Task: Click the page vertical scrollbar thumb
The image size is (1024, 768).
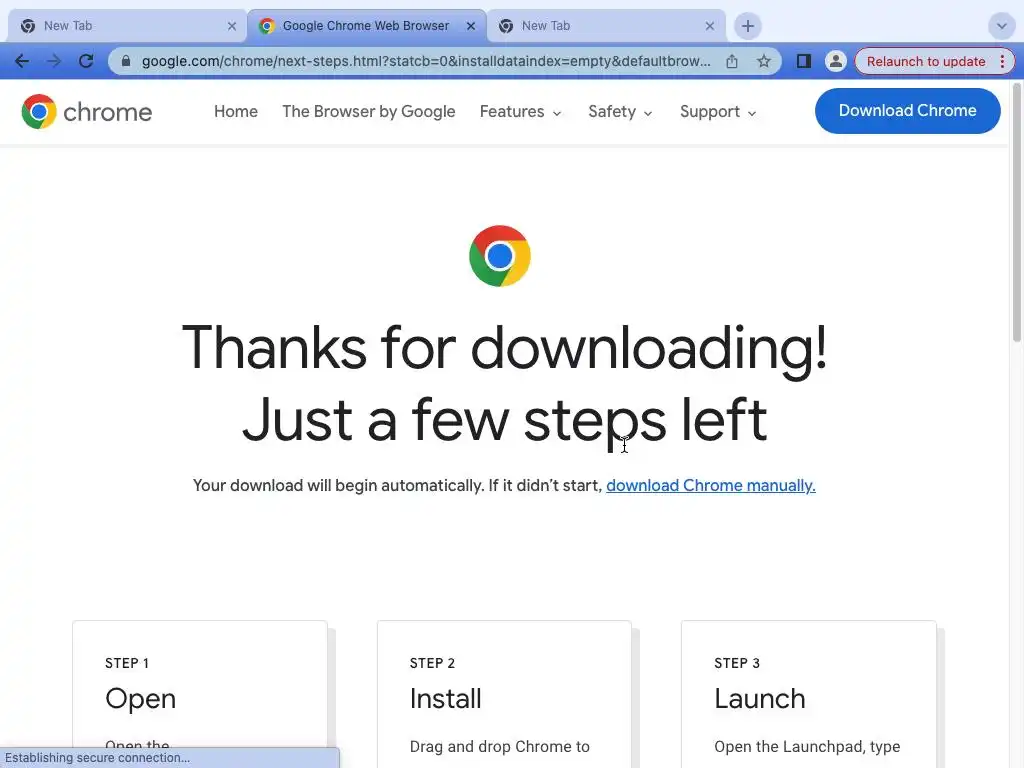Action: [x=1017, y=212]
